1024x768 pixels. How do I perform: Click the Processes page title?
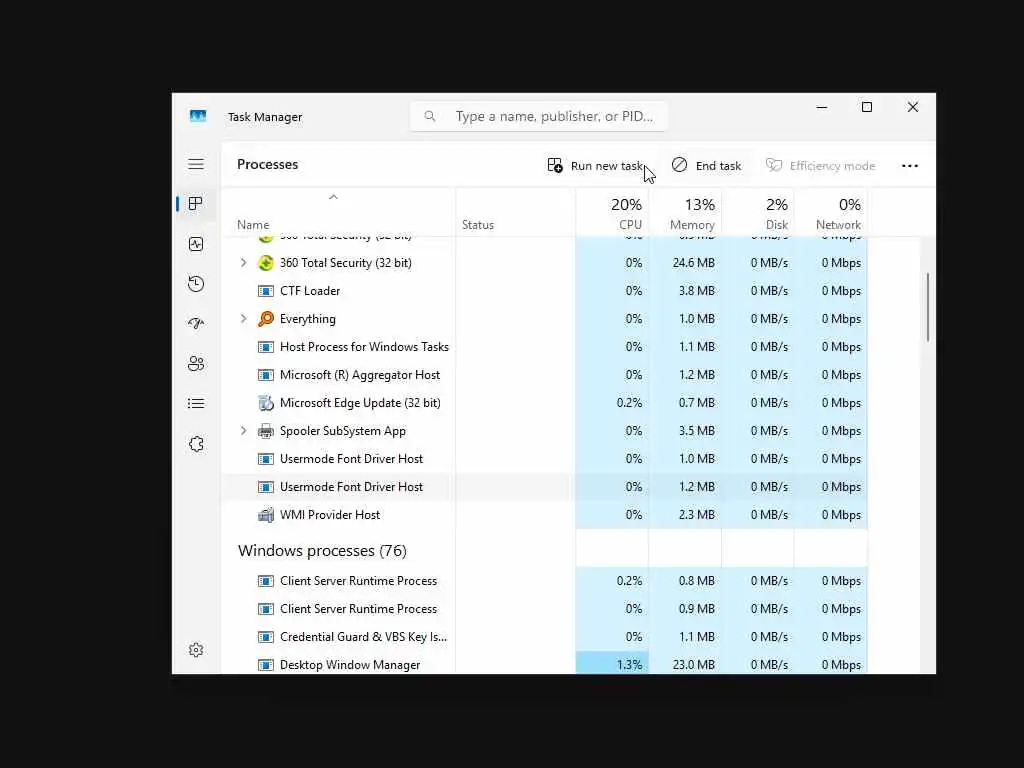[x=267, y=165]
